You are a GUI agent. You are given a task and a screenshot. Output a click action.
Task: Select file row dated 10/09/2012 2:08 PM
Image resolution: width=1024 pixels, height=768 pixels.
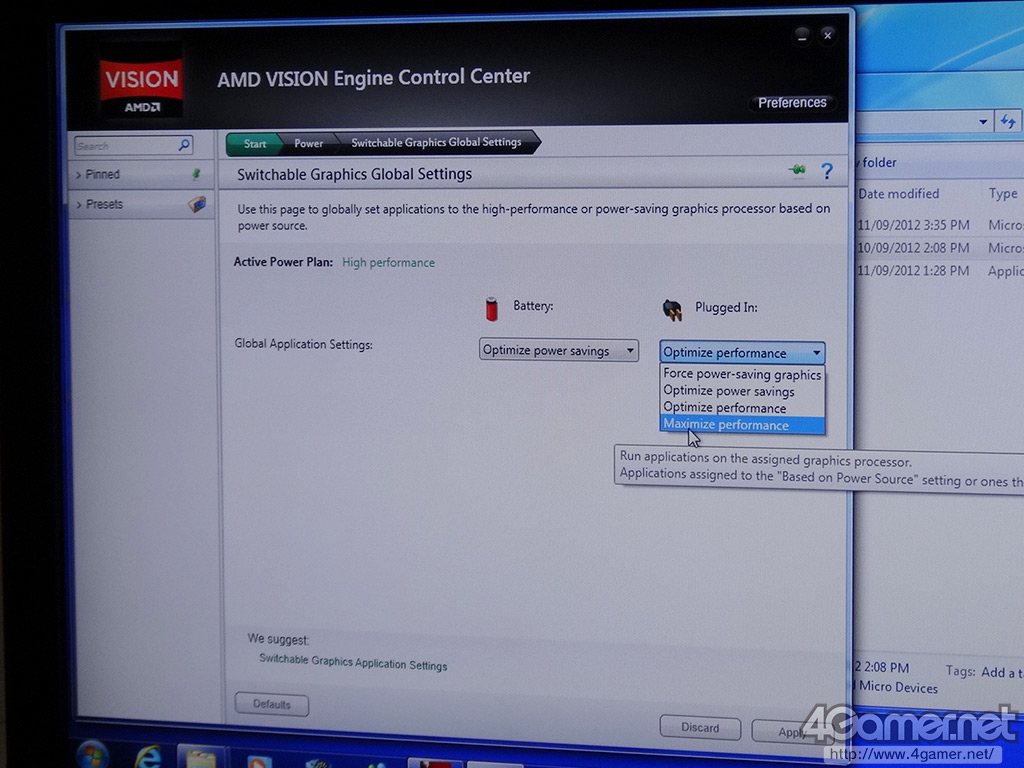tap(940, 248)
